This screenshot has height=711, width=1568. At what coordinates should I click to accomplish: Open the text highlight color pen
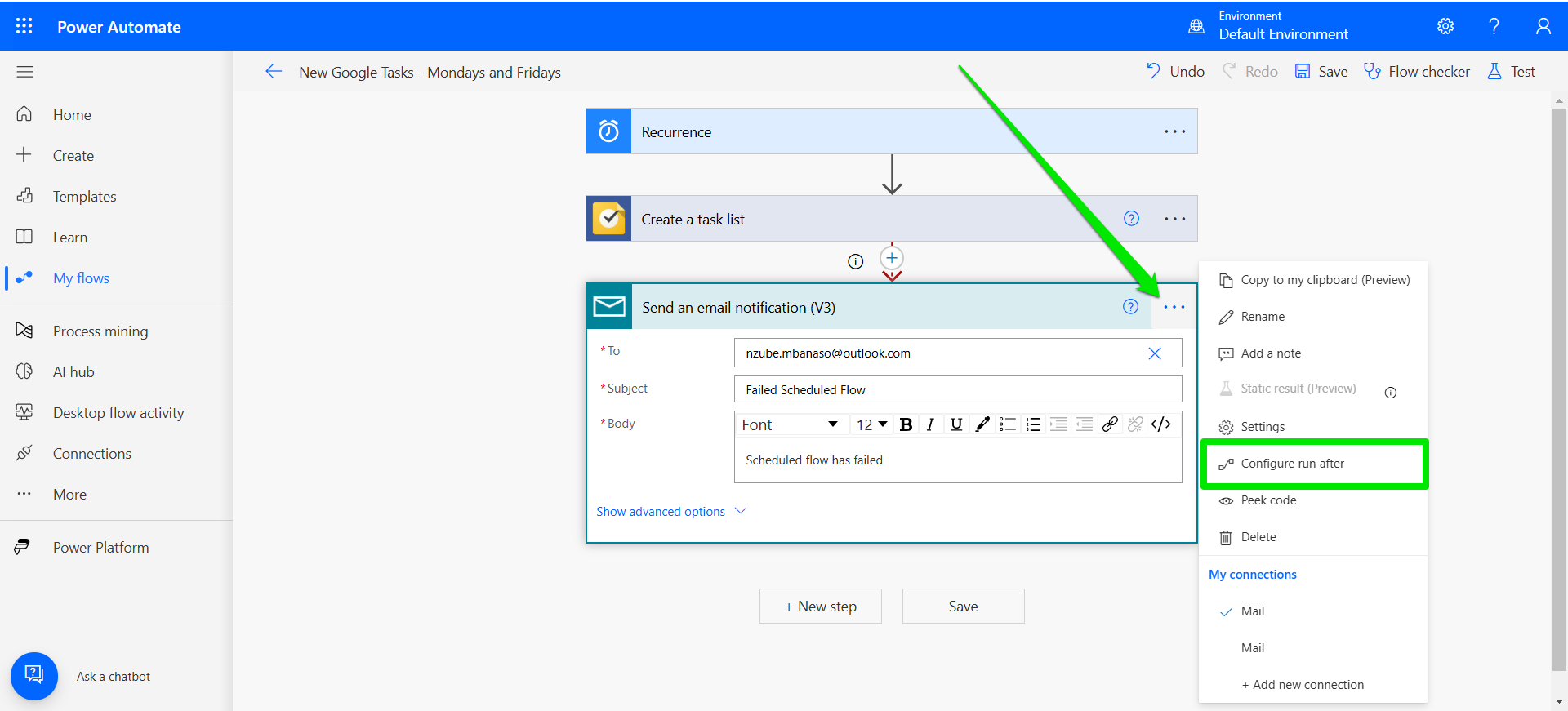[x=982, y=424]
